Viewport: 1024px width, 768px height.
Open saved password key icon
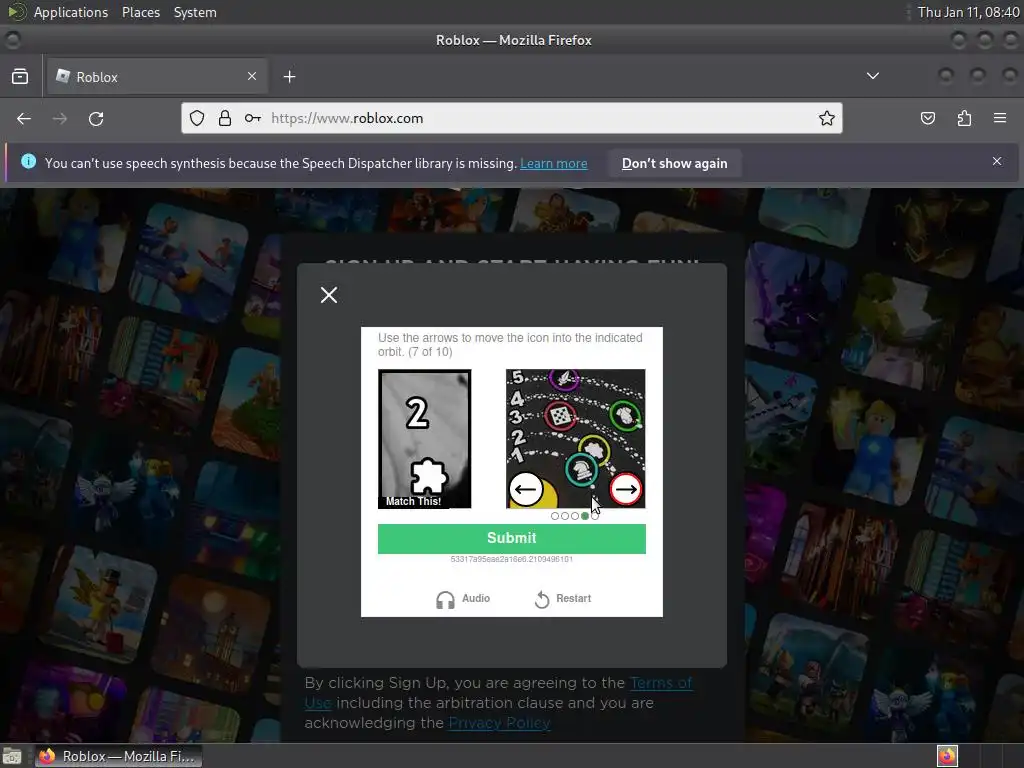click(x=253, y=118)
